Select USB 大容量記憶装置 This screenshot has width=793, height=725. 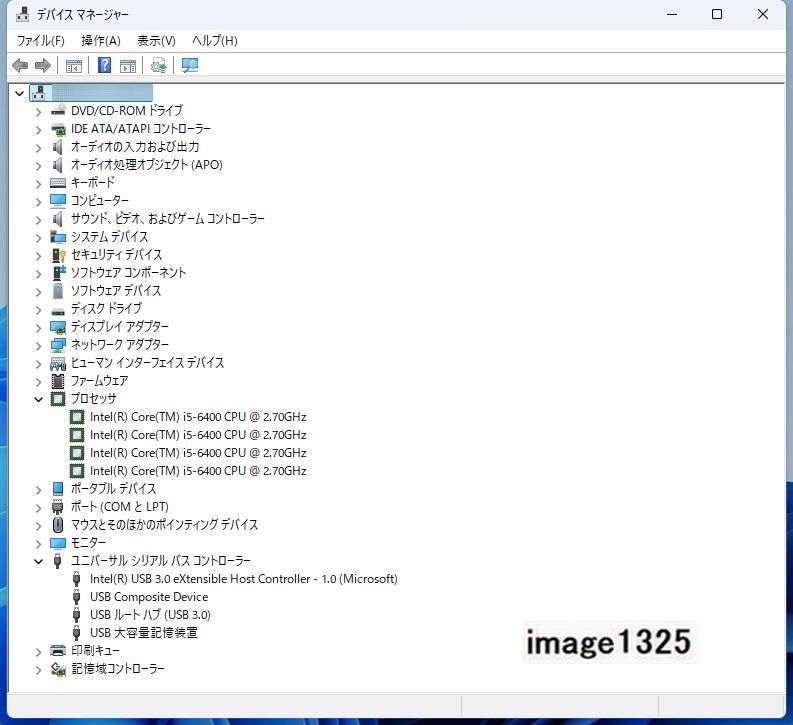coord(144,633)
